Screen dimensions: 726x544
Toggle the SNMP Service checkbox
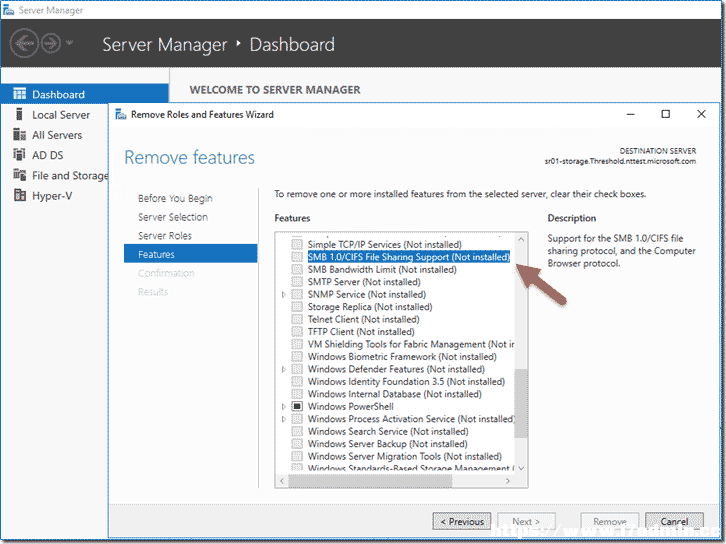(297, 294)
